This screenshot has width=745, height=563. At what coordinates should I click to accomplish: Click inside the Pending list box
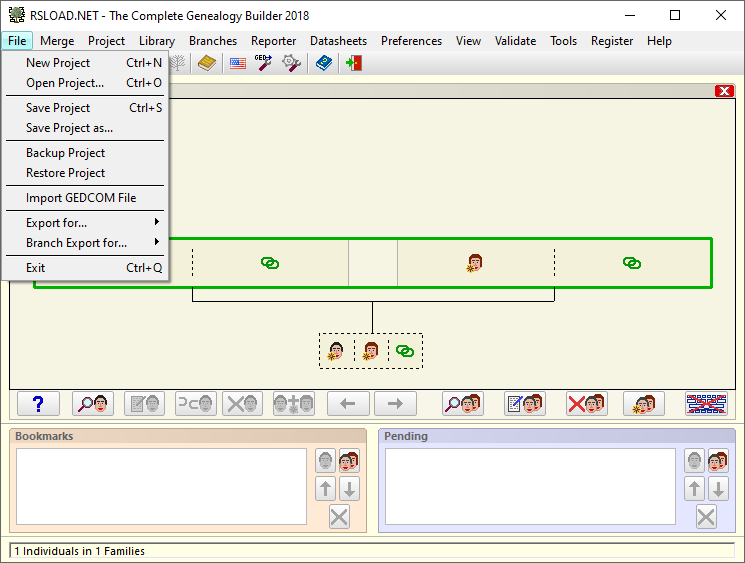tap(530, 487)
